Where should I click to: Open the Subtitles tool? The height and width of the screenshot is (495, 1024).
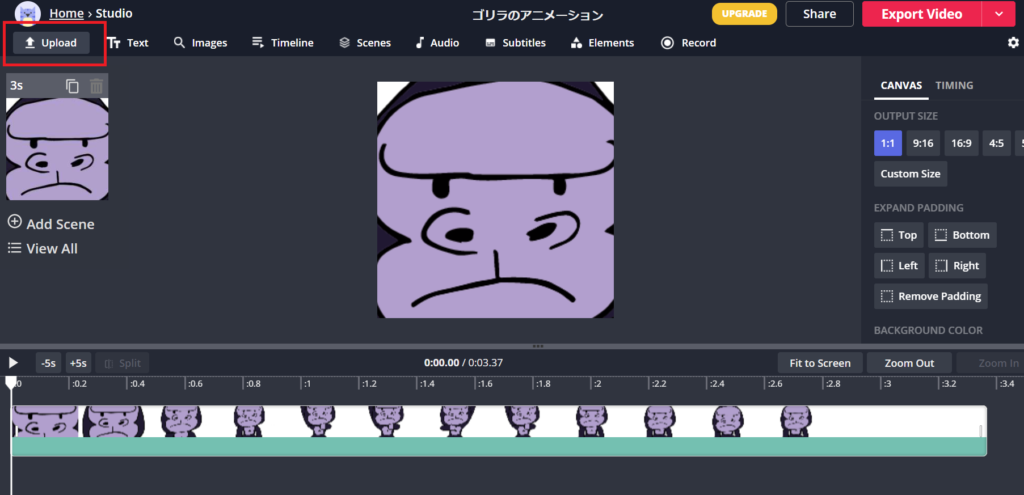coord(515,43)
